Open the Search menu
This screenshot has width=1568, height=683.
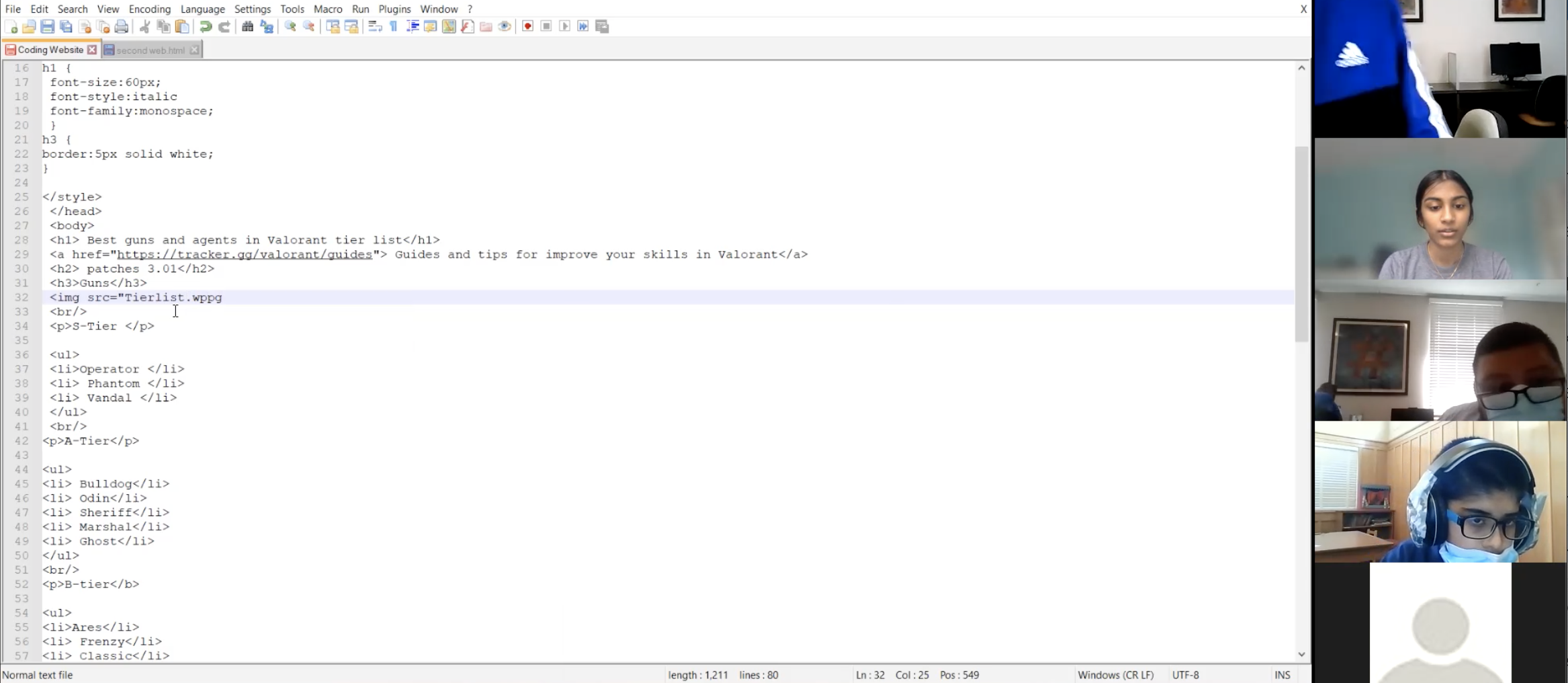coord(73,9)
